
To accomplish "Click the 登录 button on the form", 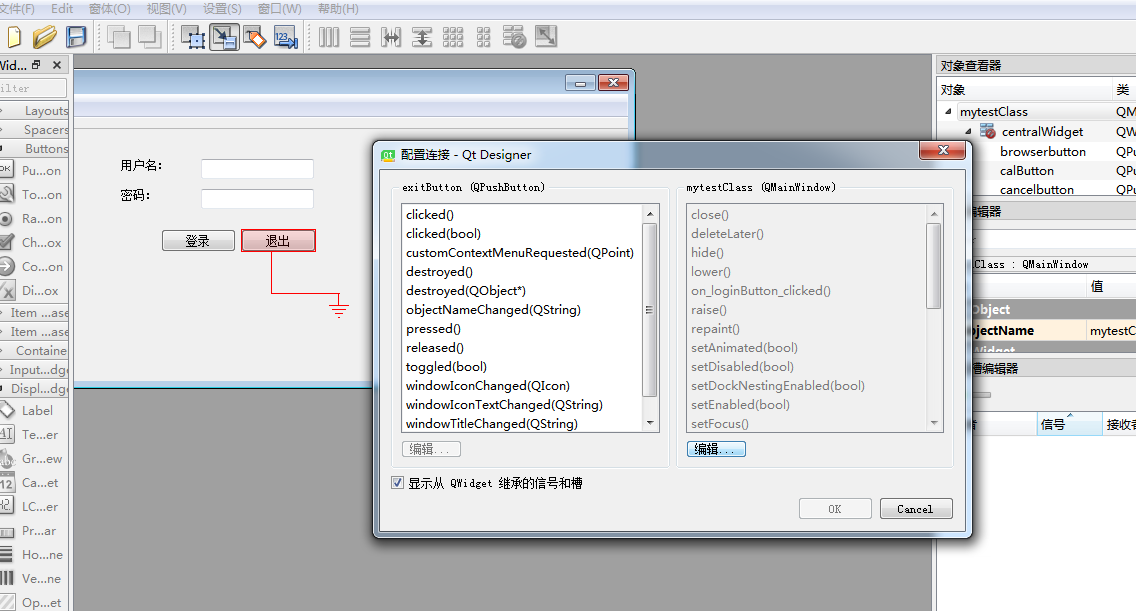I will point(198,241).
